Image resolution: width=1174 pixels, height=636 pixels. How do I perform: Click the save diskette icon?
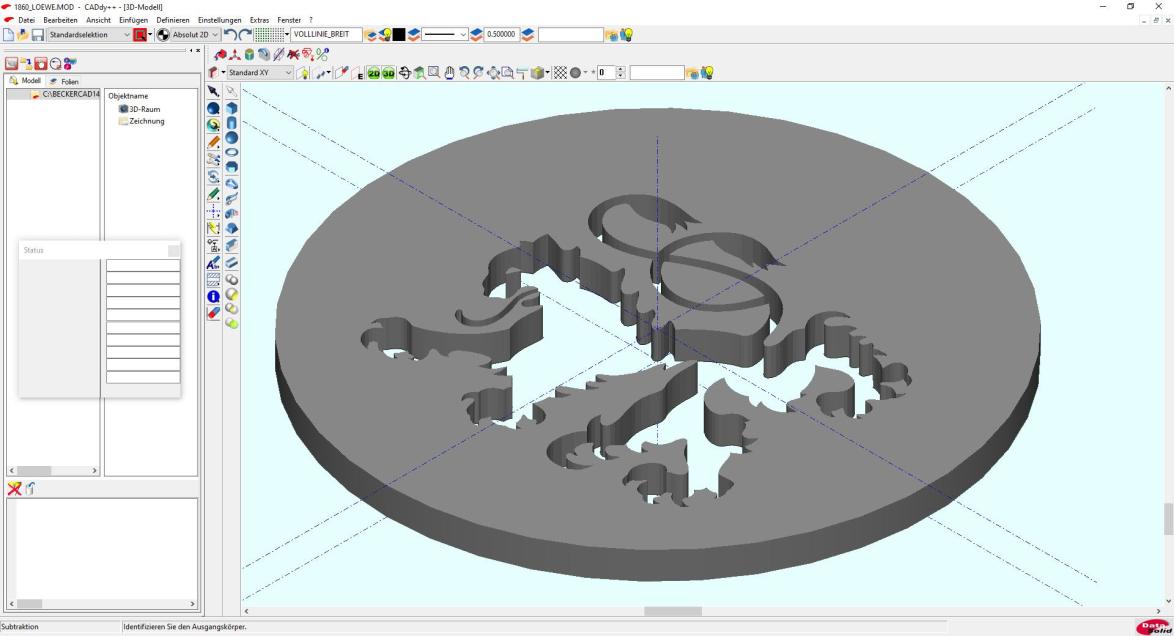click(x=37, y=35)
